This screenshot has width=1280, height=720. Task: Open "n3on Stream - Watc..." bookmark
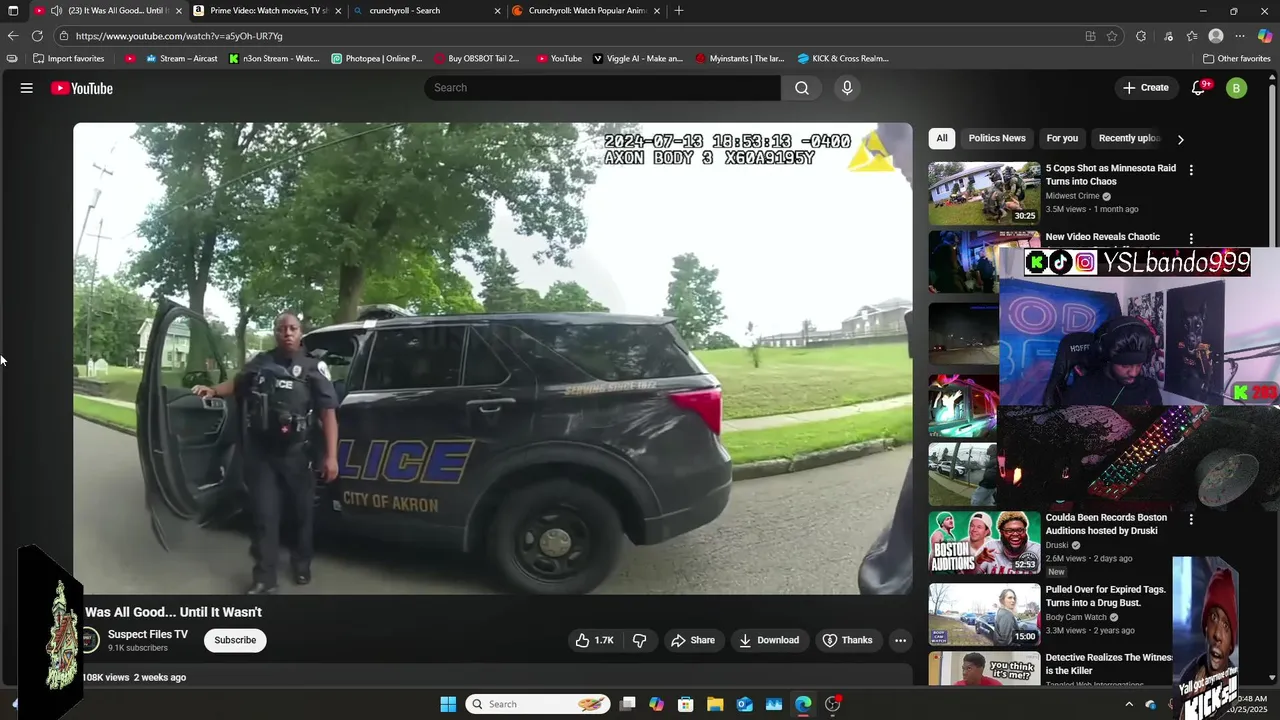tap(274, 58)
